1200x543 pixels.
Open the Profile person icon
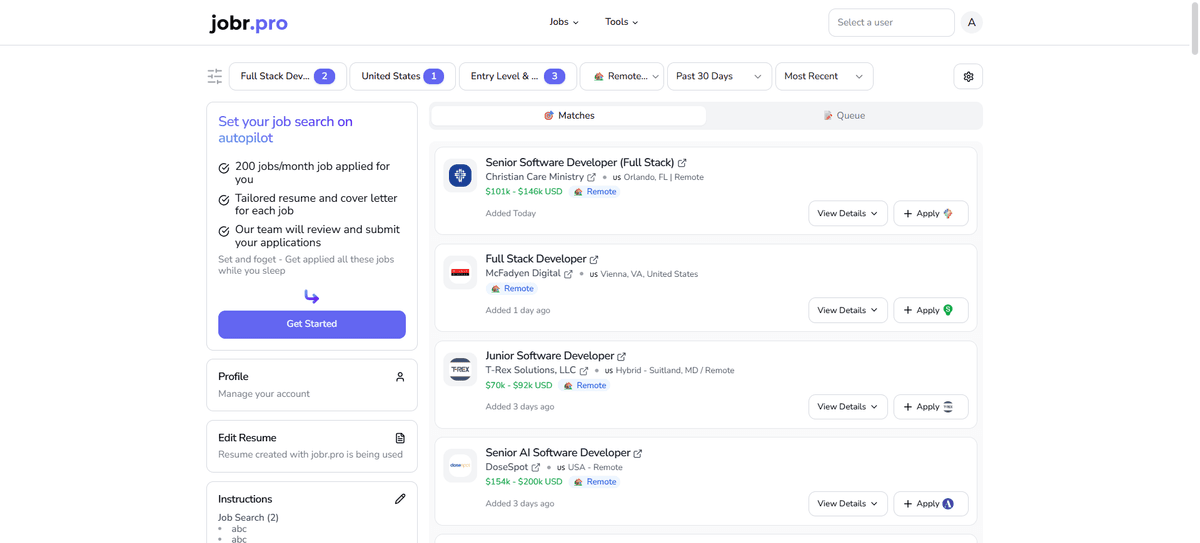click(x=400, y=377)
